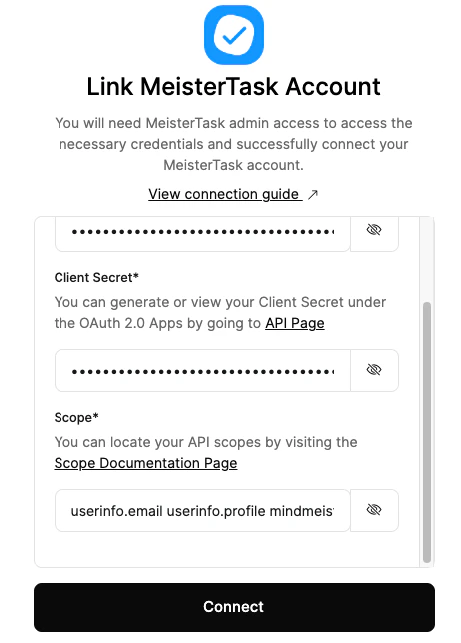
Task: Toggle visibility of the topmost masked field
Action: click(374, 230)
